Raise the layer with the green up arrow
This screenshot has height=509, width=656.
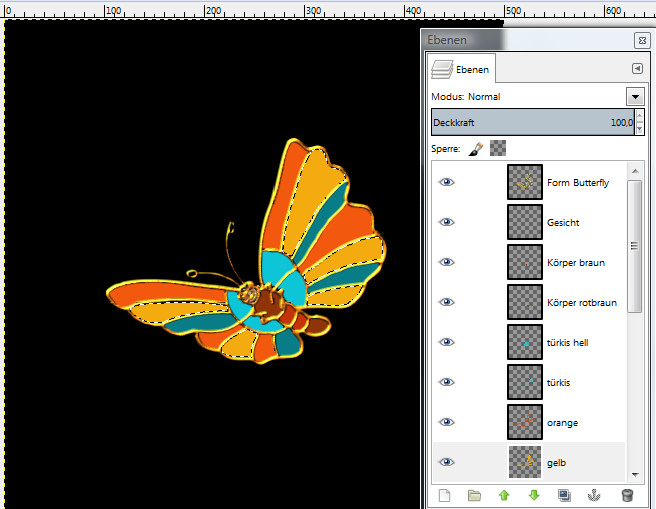504,495
